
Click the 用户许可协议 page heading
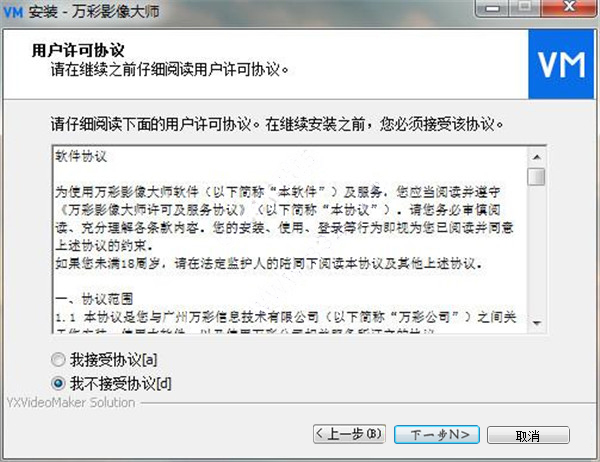click(78, 51)
